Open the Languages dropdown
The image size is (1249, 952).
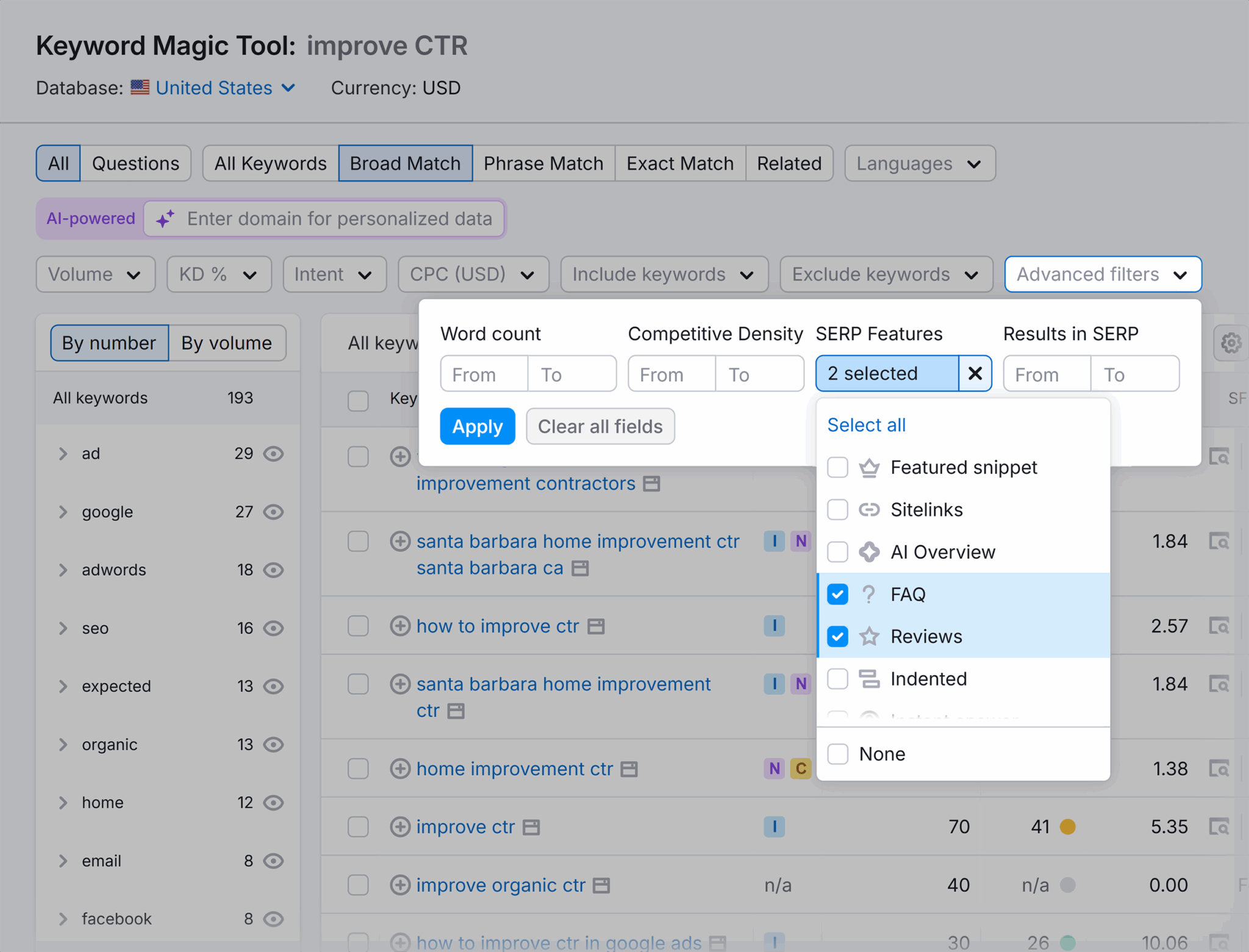[920, 163]
